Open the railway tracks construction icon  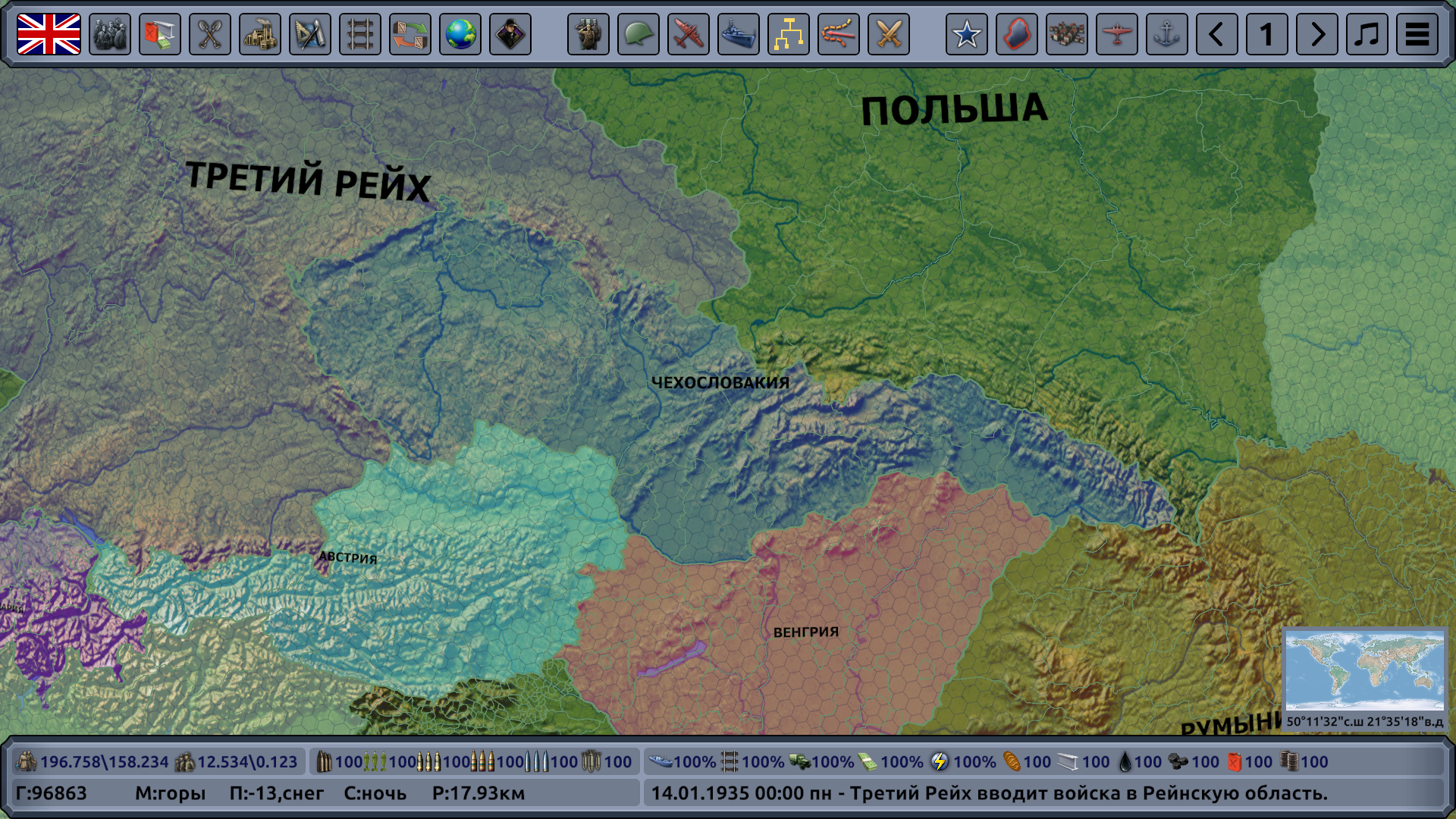360,34
